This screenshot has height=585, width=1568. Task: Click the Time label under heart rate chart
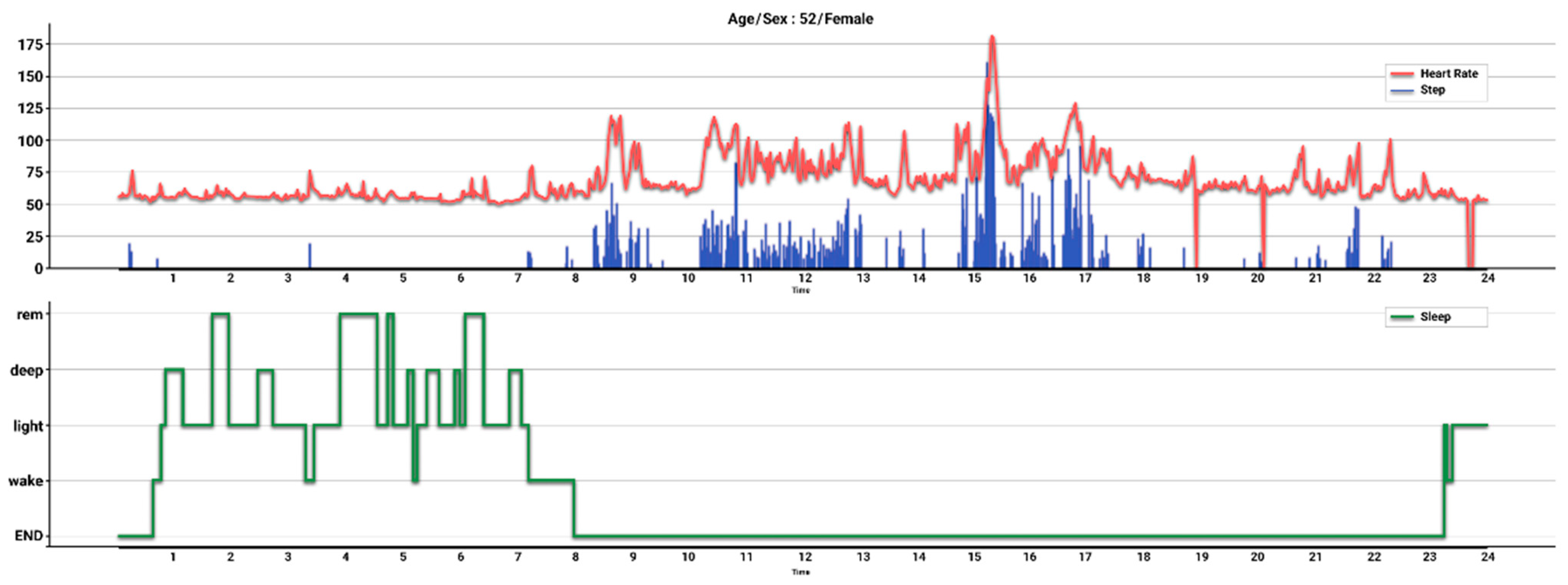click(800, 290)
